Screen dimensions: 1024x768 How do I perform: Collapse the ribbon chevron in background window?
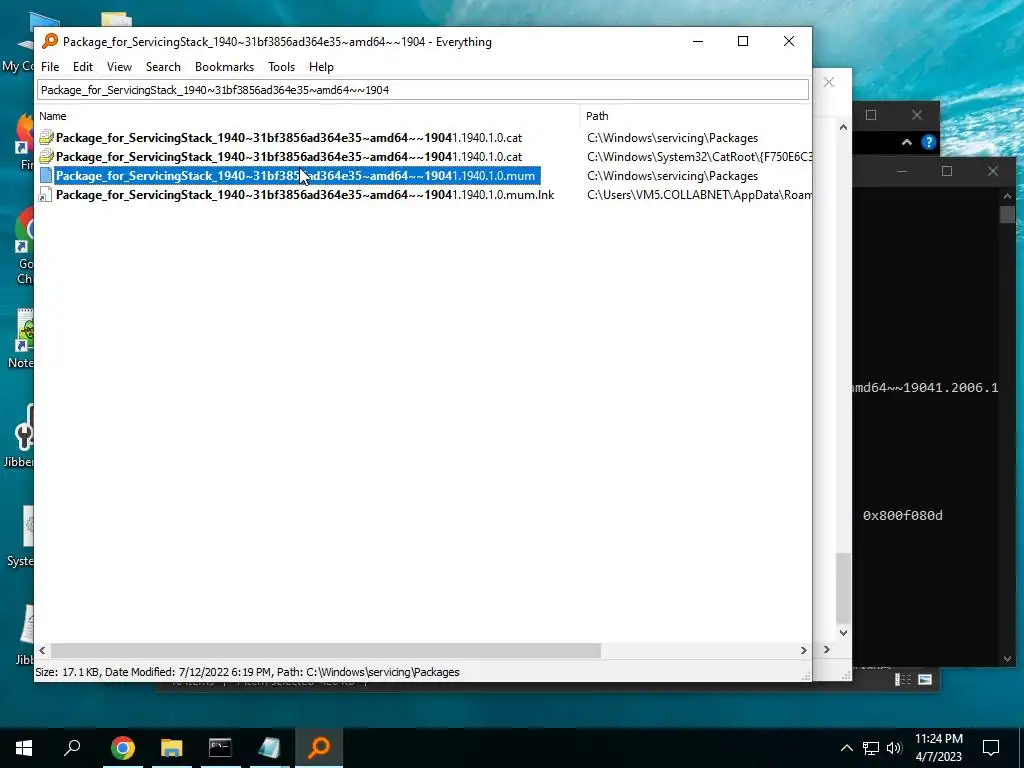pyautogui.click(x=906, y=142)
